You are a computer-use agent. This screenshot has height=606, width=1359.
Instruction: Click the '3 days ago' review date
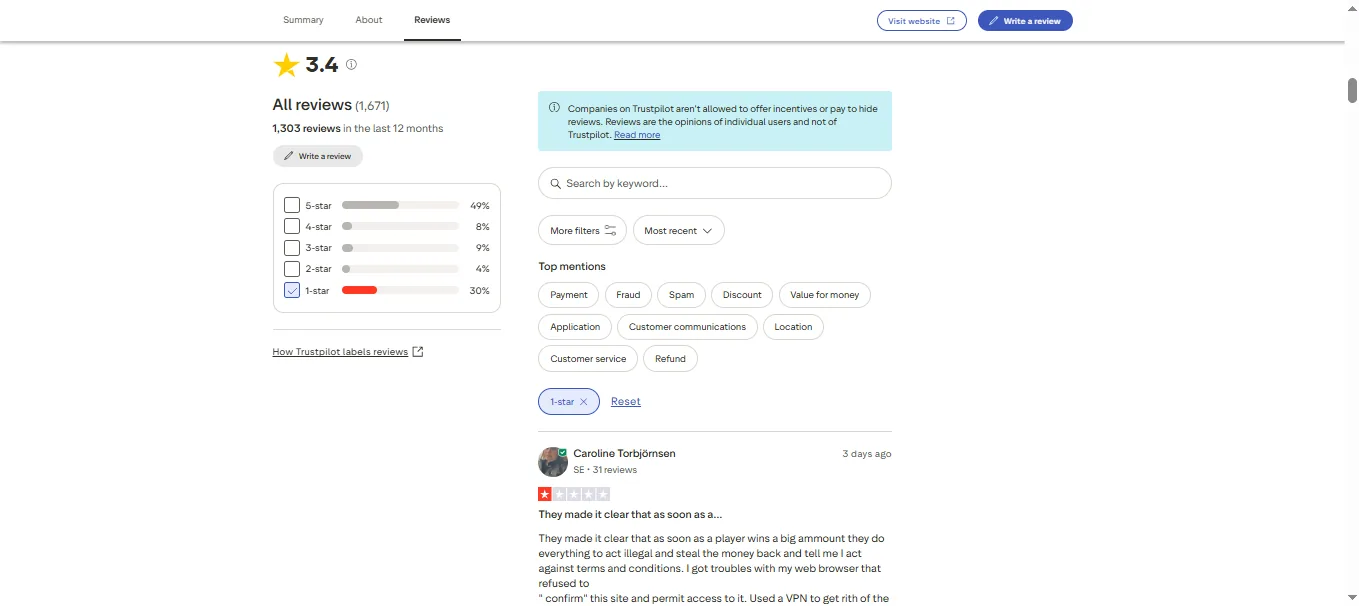tap(866, 454)
